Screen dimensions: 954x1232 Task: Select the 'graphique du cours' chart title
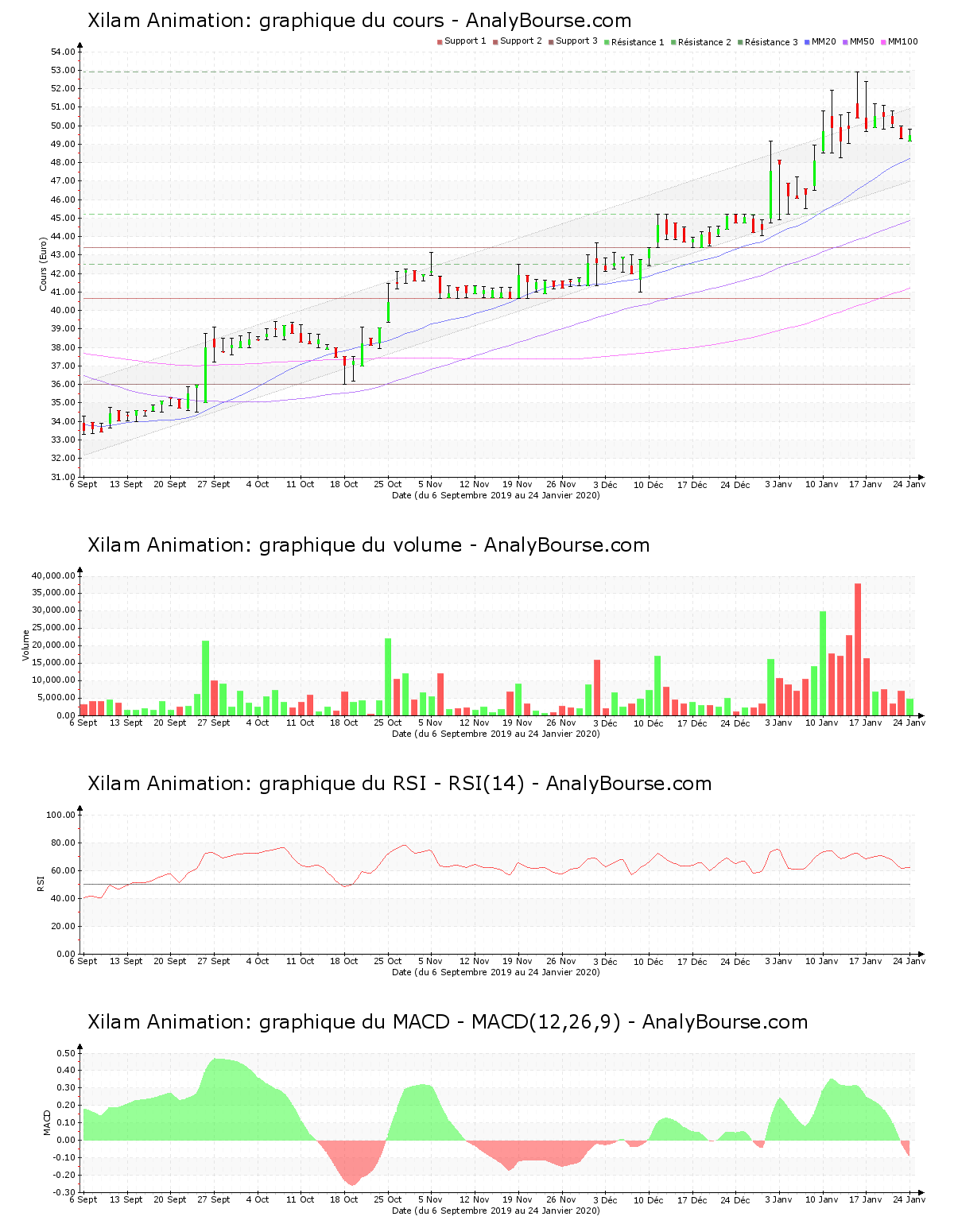359,21
